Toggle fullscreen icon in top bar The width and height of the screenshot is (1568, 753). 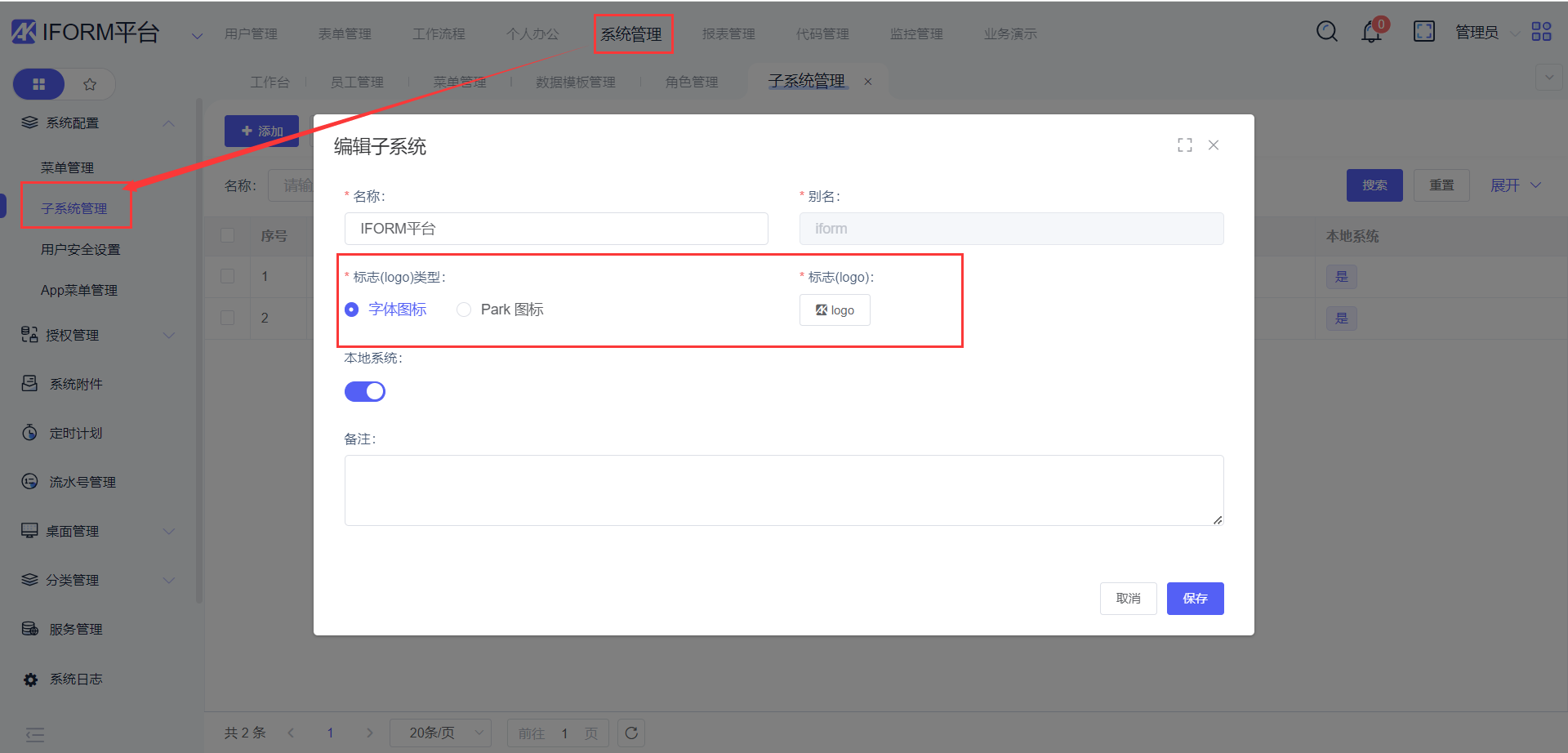(x=1423, y=32)
